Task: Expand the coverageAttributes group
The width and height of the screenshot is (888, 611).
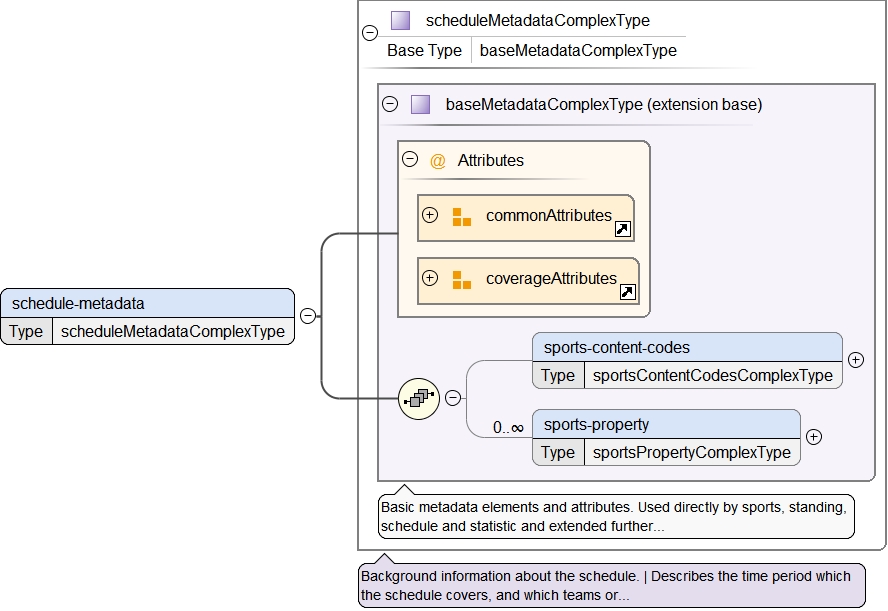Action: [430, 278]
